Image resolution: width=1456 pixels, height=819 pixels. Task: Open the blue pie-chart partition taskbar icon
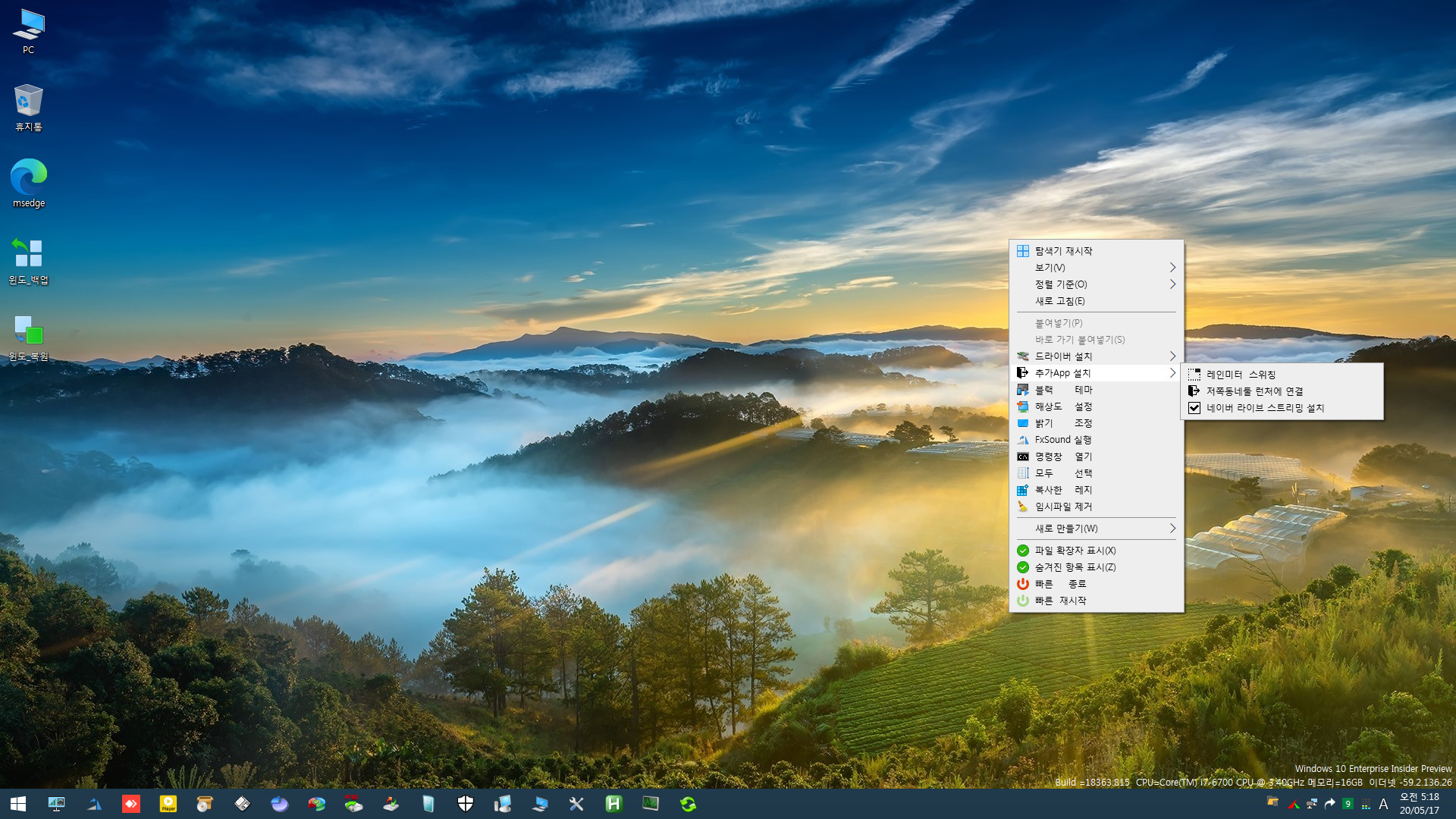(x=280, y=804)
